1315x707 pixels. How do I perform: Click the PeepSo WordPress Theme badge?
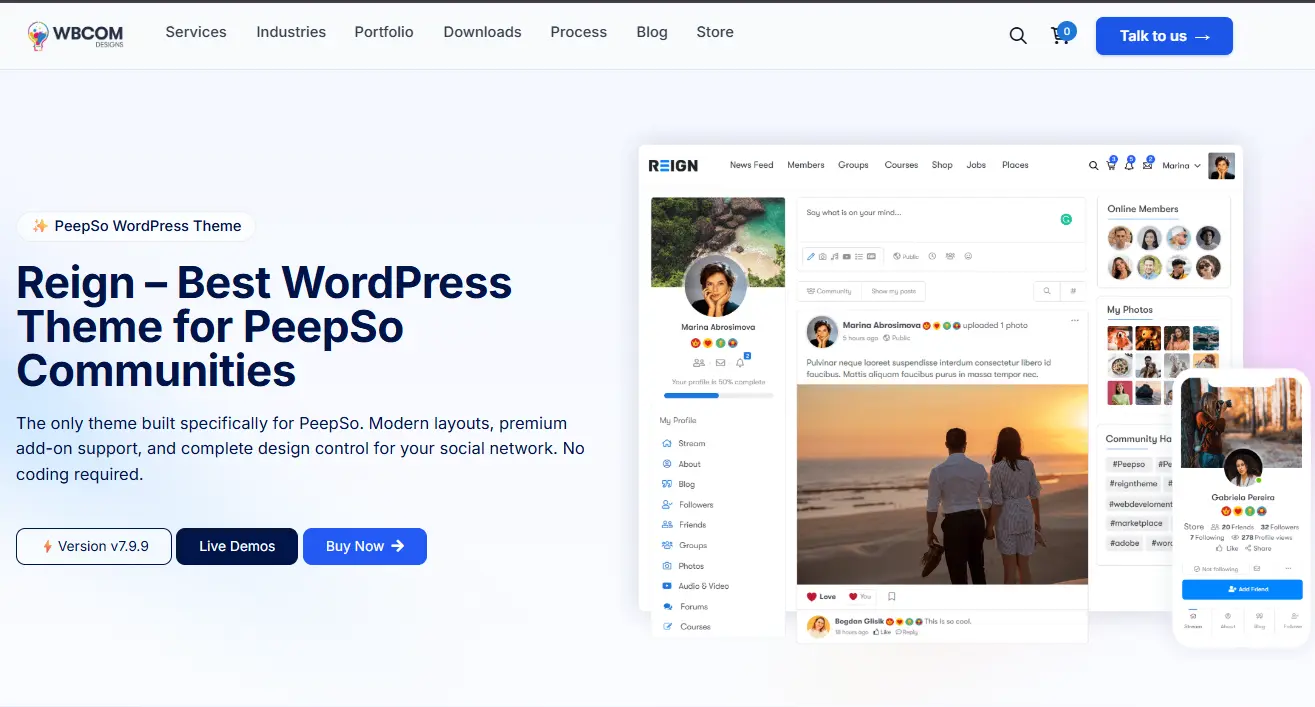point(136,226)
